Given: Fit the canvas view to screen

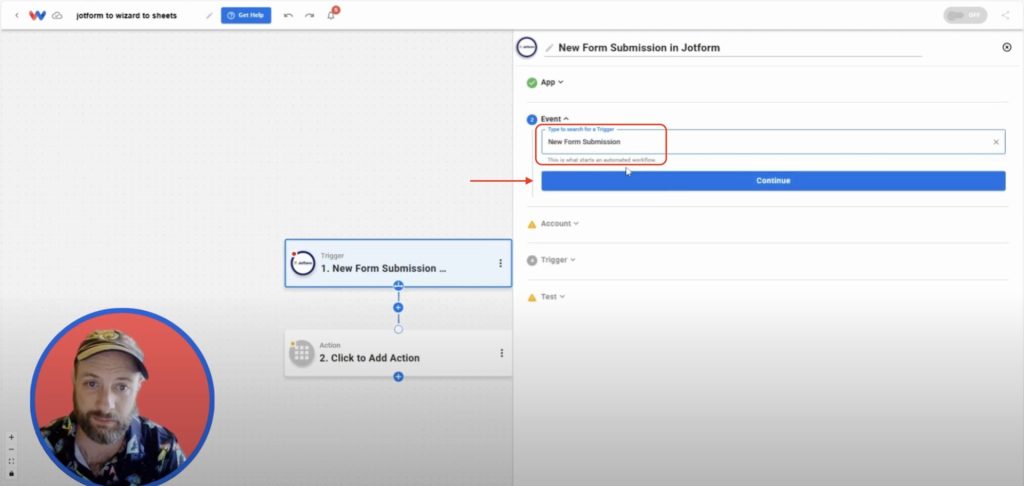Looking at the screenshot, I should click(x=11, y=461).
